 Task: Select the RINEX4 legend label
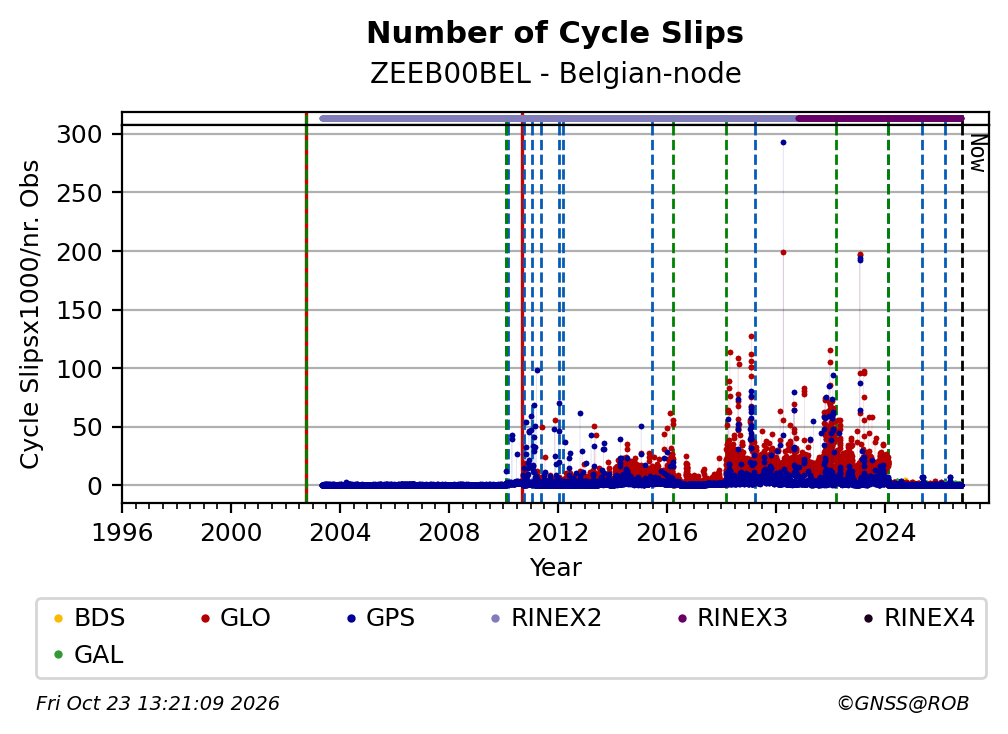click(x=930, y=618)
